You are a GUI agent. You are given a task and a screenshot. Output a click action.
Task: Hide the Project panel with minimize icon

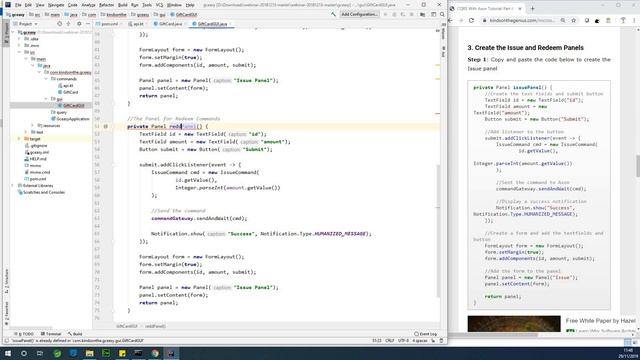88,24
